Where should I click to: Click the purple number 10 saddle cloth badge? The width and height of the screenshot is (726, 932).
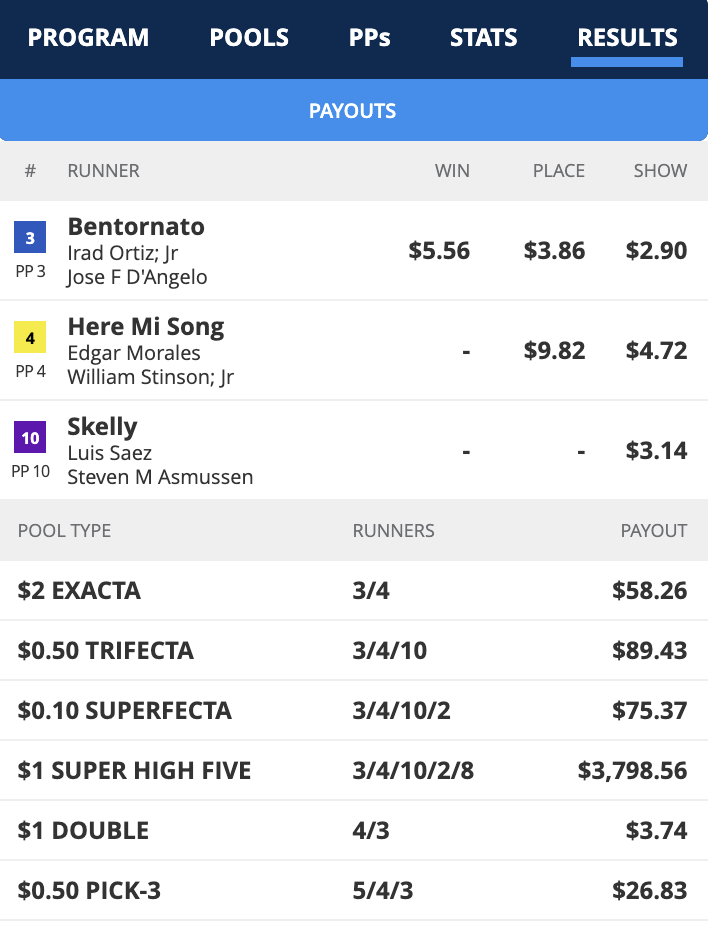[x=30, y=438]
